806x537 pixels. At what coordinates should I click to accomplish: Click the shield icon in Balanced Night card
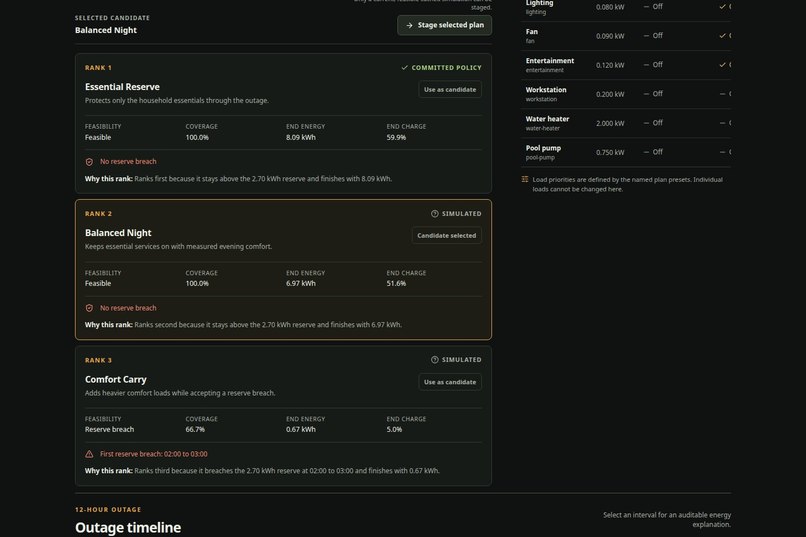pos(89,308)
